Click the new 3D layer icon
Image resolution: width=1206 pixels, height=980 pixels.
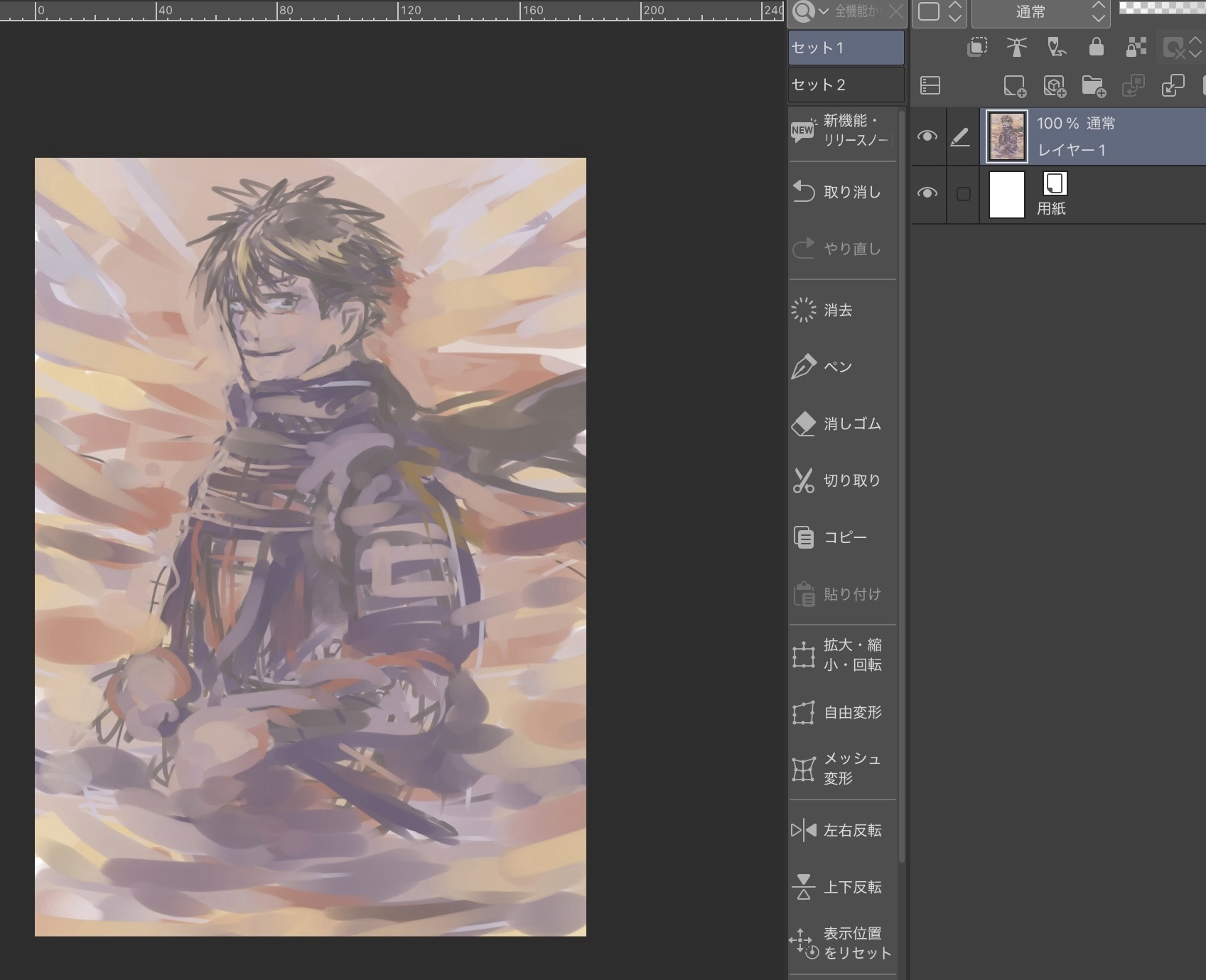1054,86
